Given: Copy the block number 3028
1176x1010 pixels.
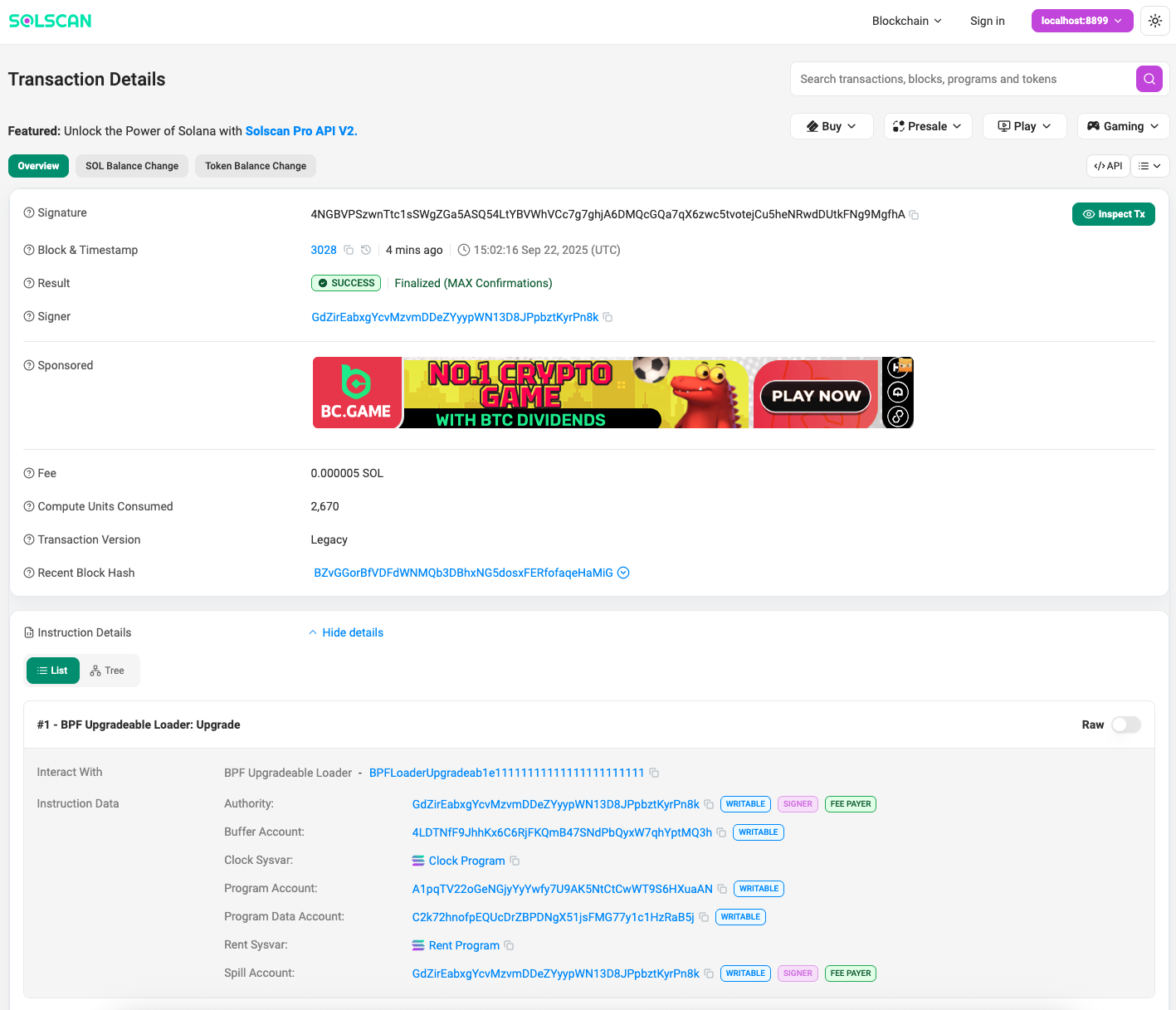Looking at the screenshot, I should point(349,250).
